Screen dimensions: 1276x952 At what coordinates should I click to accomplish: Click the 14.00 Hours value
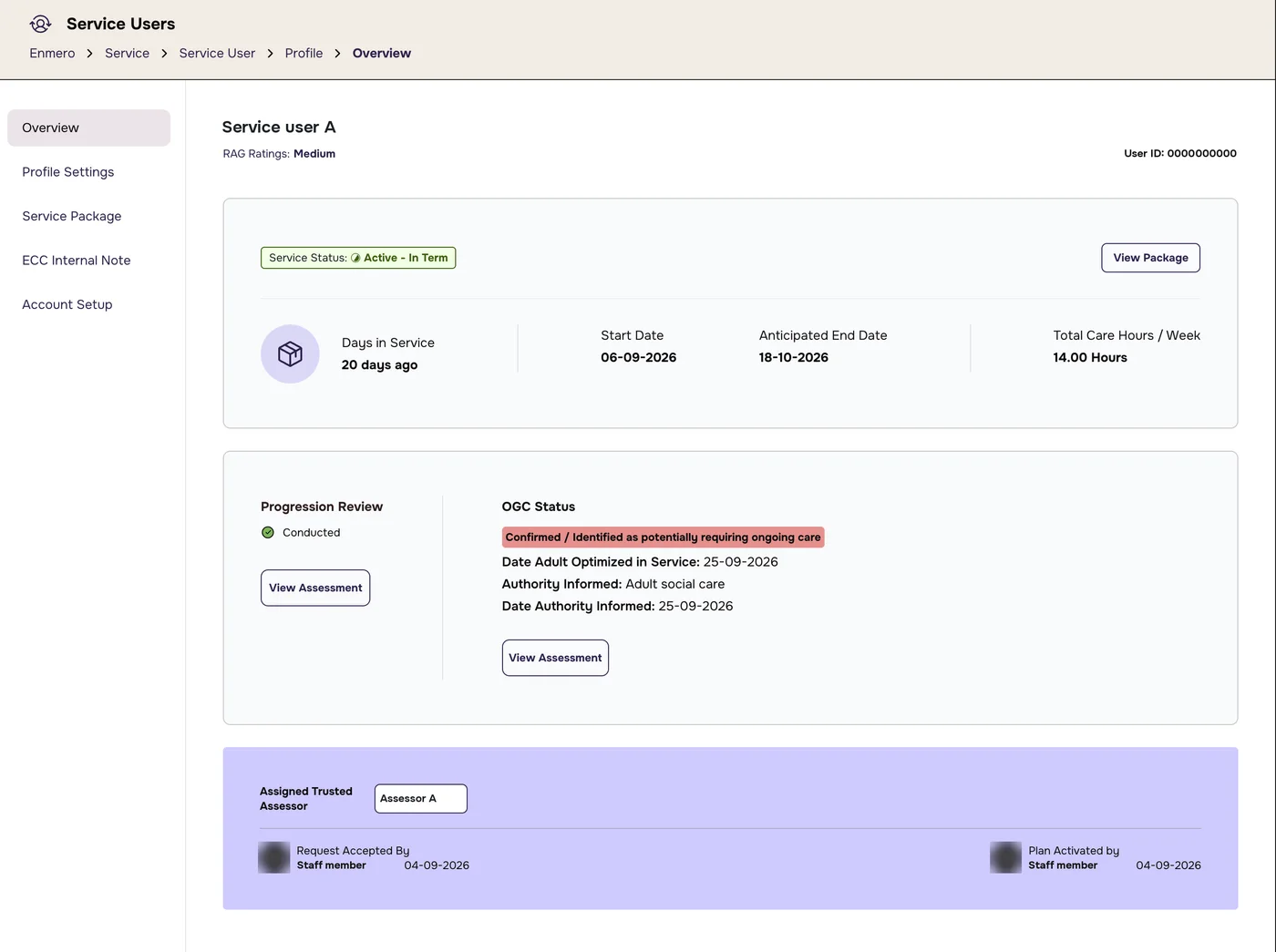1090,358
